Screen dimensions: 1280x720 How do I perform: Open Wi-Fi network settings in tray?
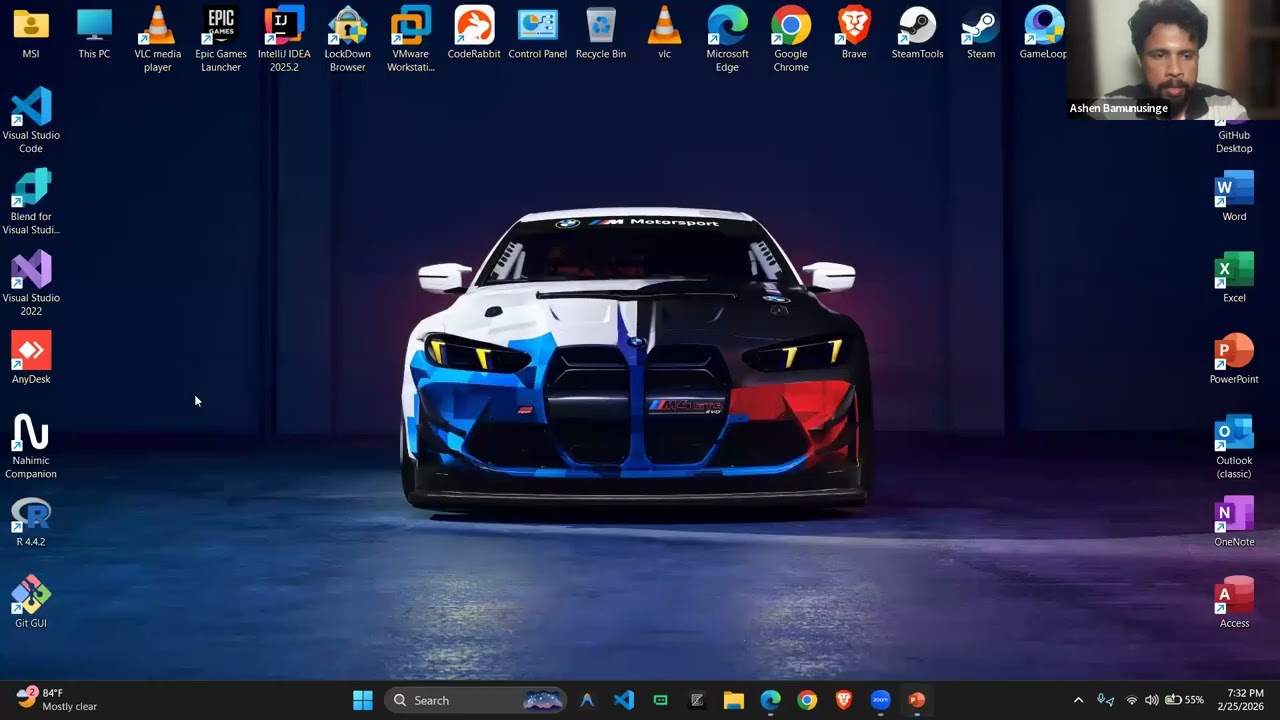[x=1132, y=700]
